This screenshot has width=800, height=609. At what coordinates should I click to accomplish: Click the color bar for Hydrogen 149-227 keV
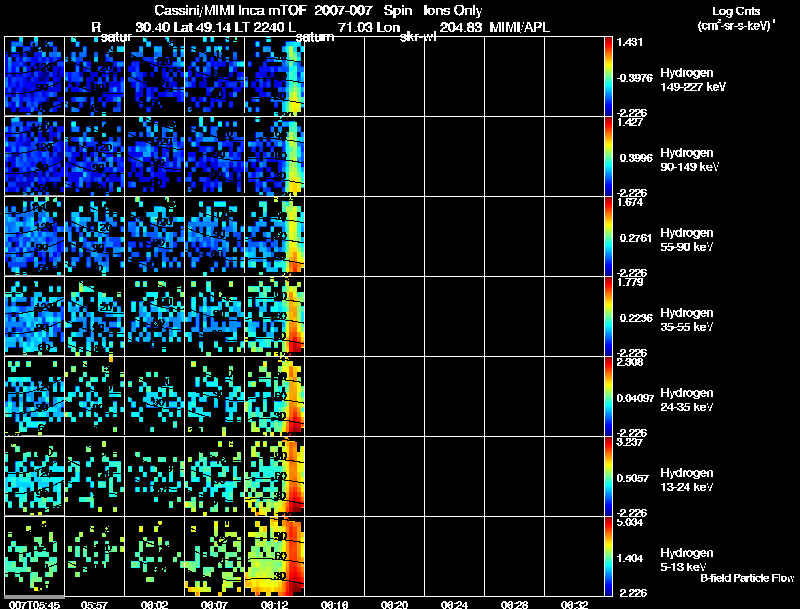pos(610,77)
